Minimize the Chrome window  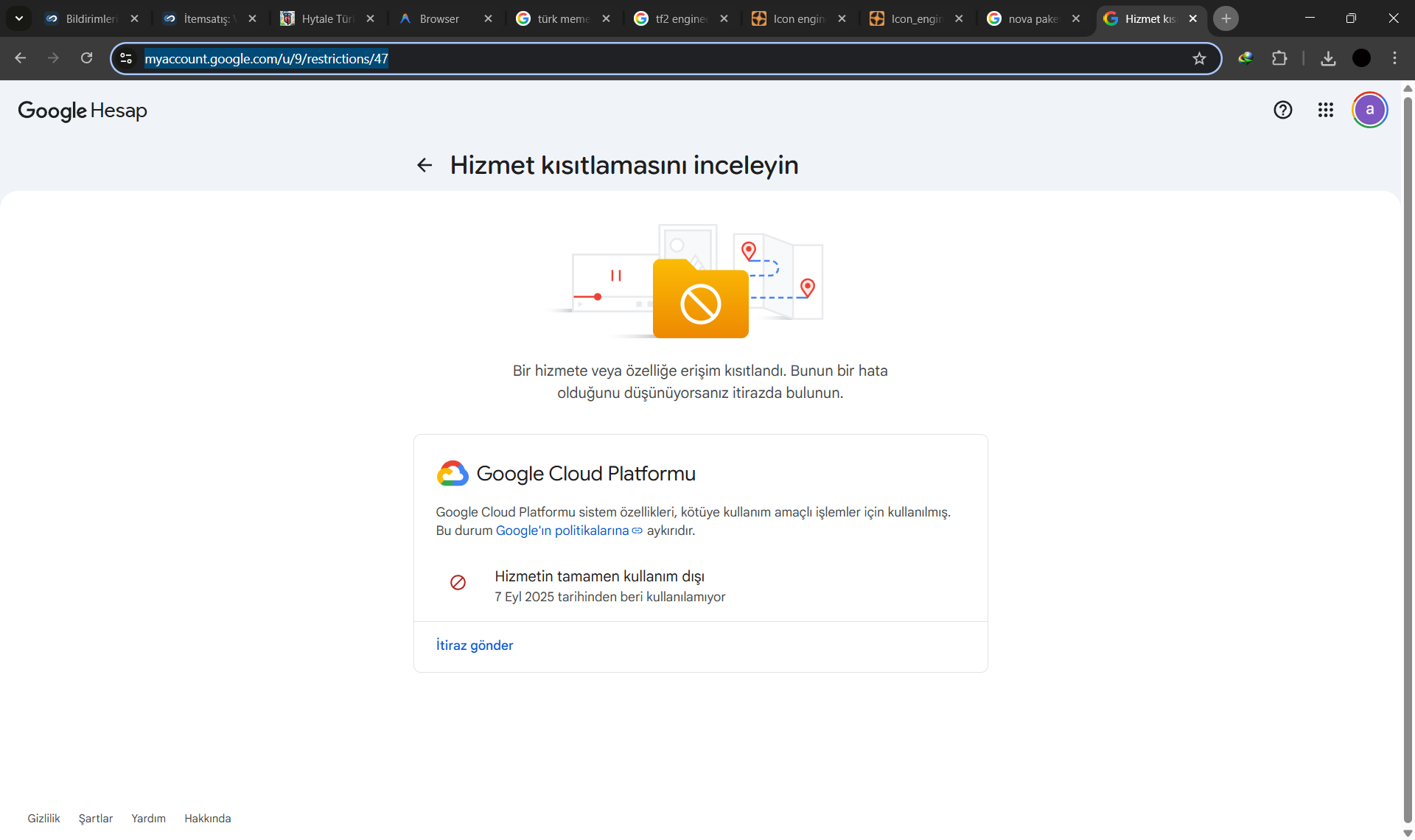(x=1310, y=18)
